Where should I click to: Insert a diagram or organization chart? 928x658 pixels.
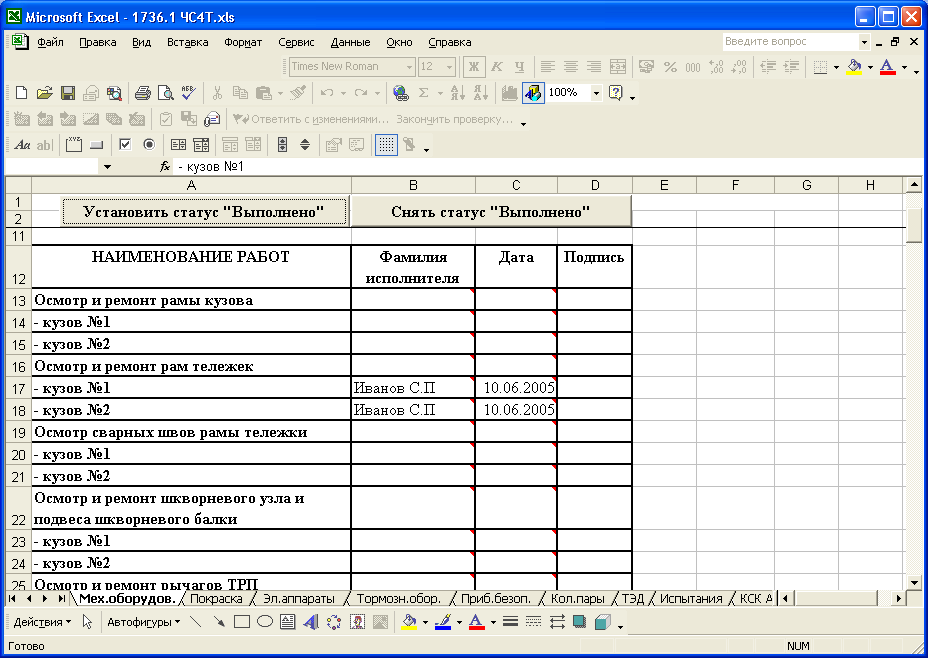pos(334,622)
